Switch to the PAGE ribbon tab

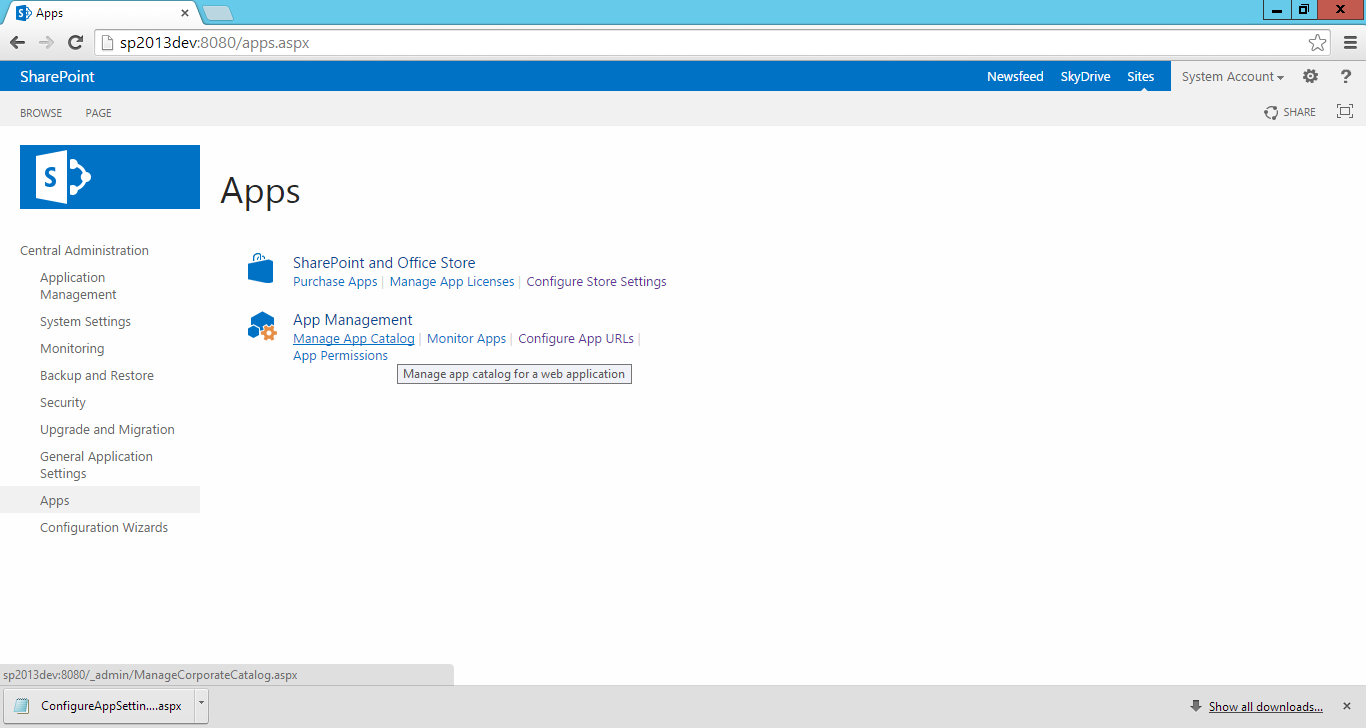coord(98,113)
